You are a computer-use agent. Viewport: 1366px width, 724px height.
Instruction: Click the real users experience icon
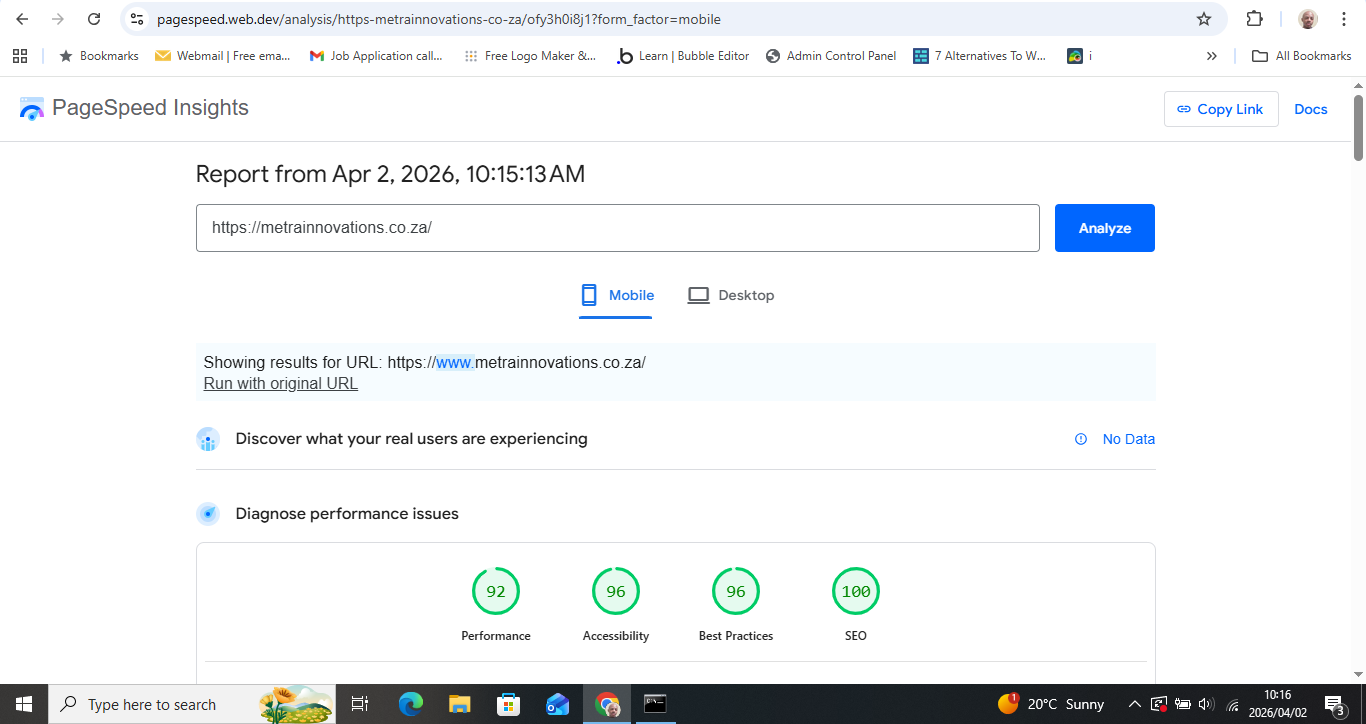click(x=208, y=439)
